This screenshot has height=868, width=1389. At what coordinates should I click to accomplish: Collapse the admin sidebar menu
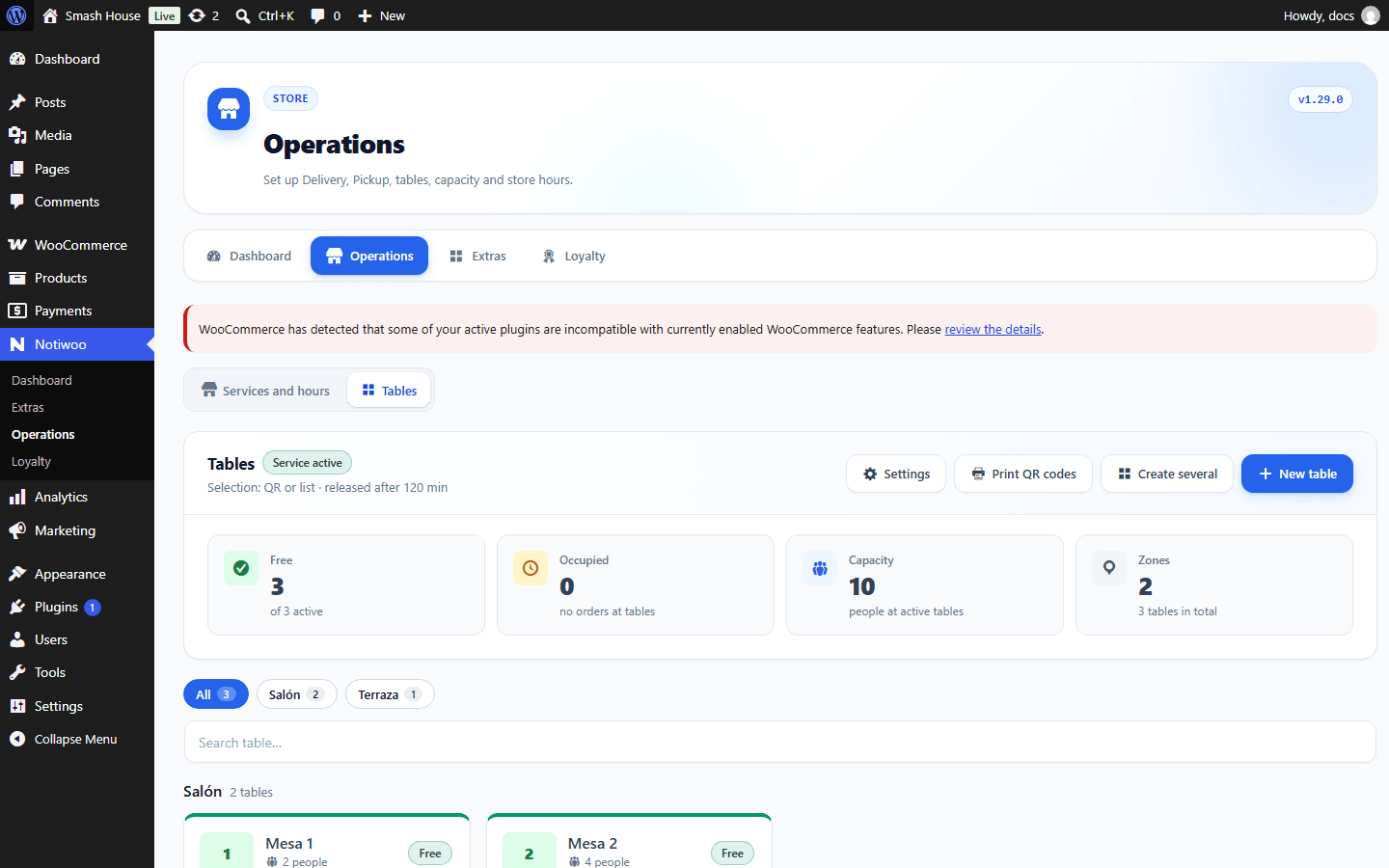click(77, 739)
